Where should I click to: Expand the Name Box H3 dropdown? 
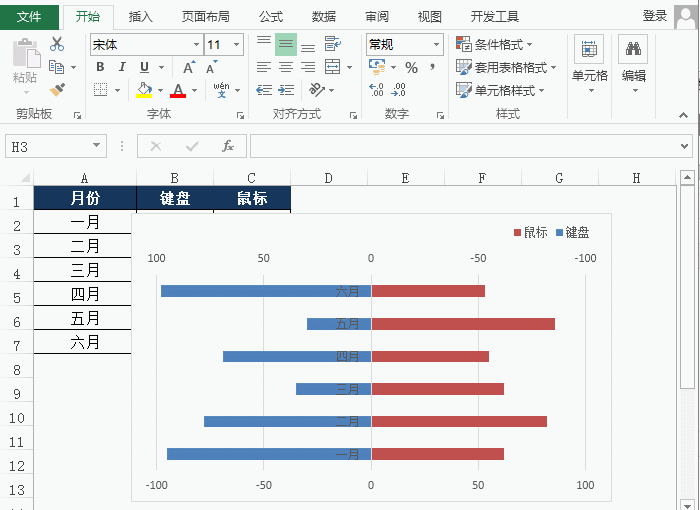click(x=96, y=146)
